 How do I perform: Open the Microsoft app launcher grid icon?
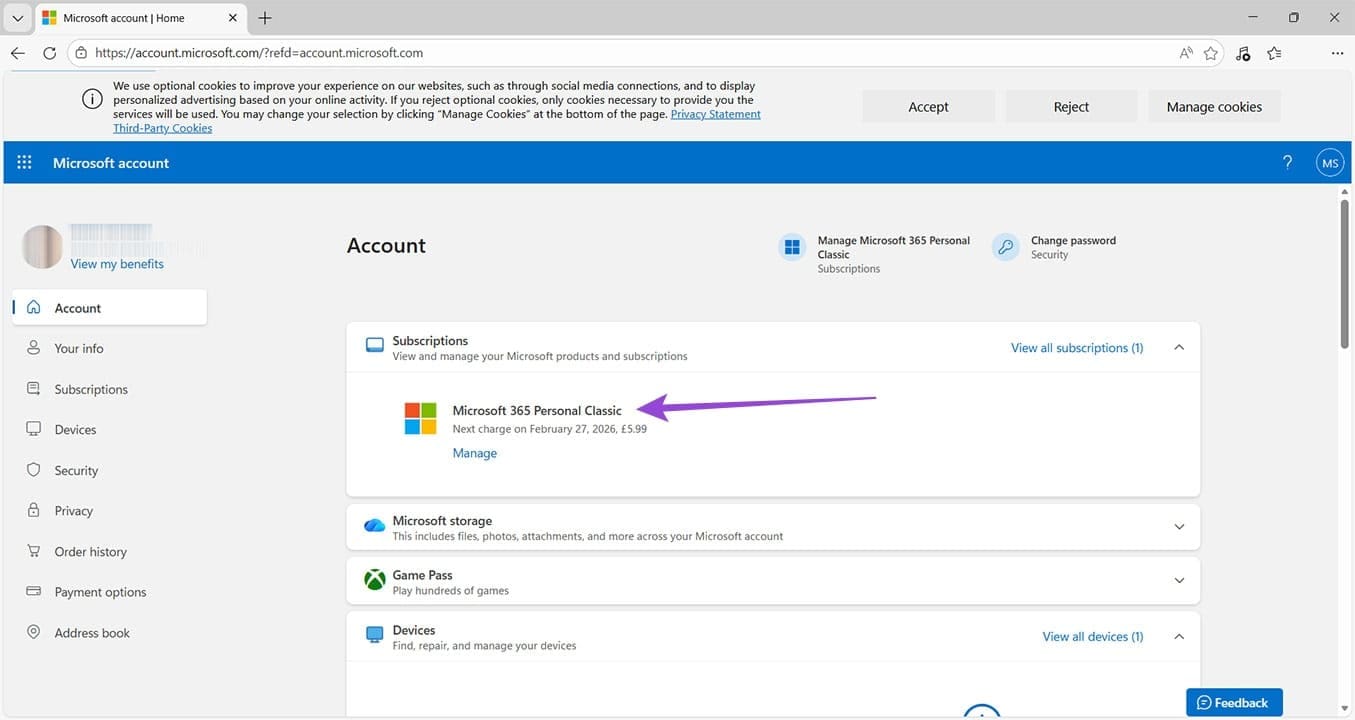[24, 162]
